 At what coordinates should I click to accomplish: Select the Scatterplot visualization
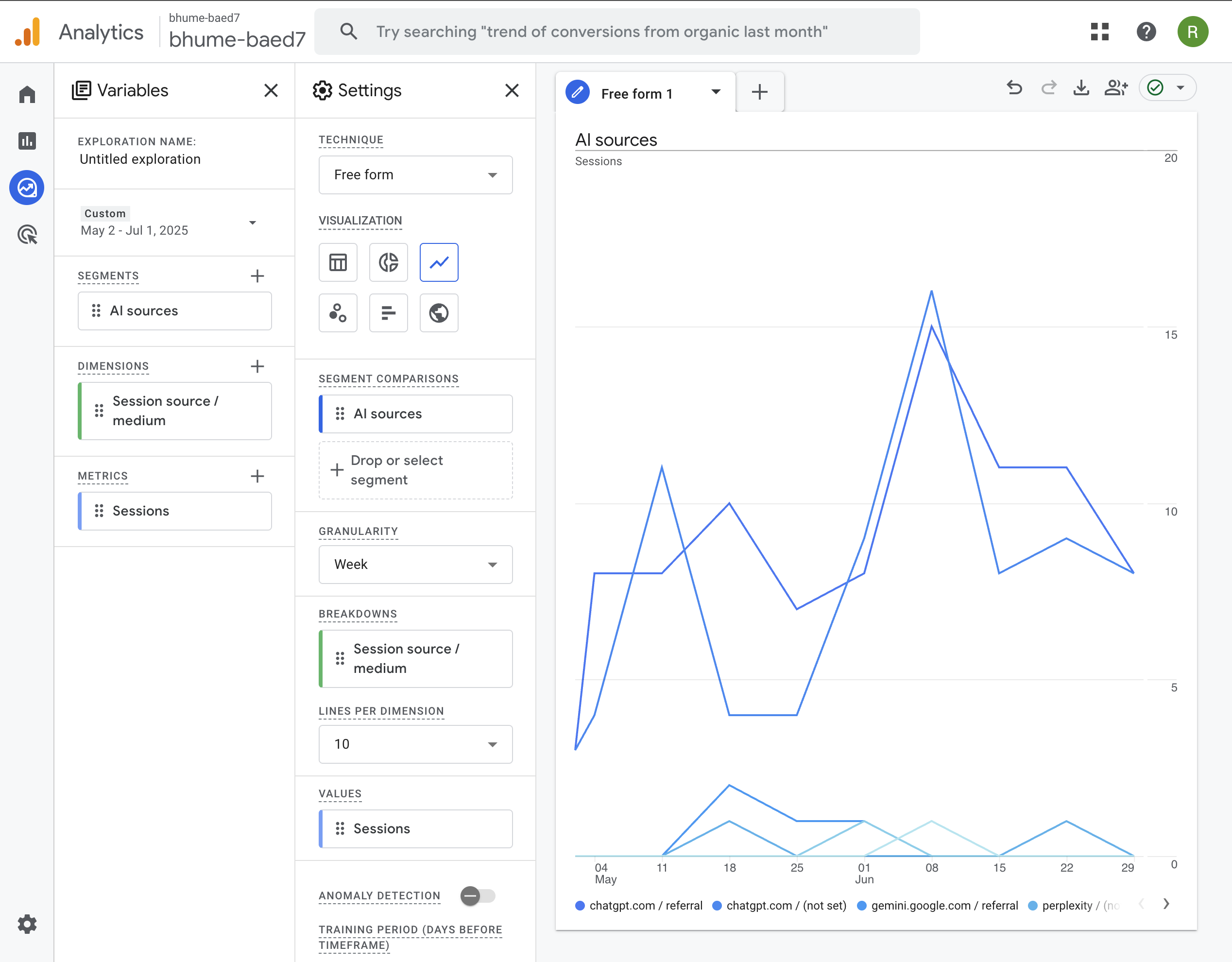point(338,312)
